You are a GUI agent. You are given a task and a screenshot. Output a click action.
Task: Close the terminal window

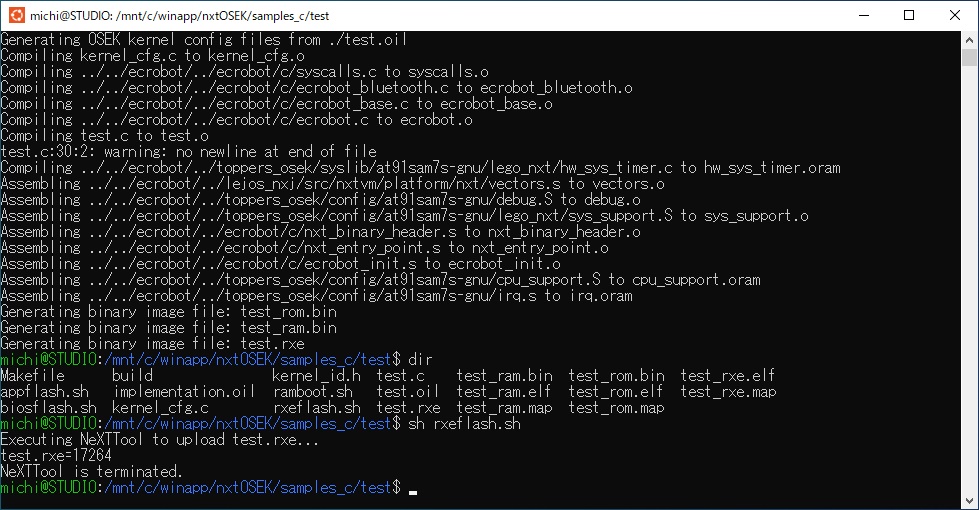pyautogui.click(x=955, y=16)
